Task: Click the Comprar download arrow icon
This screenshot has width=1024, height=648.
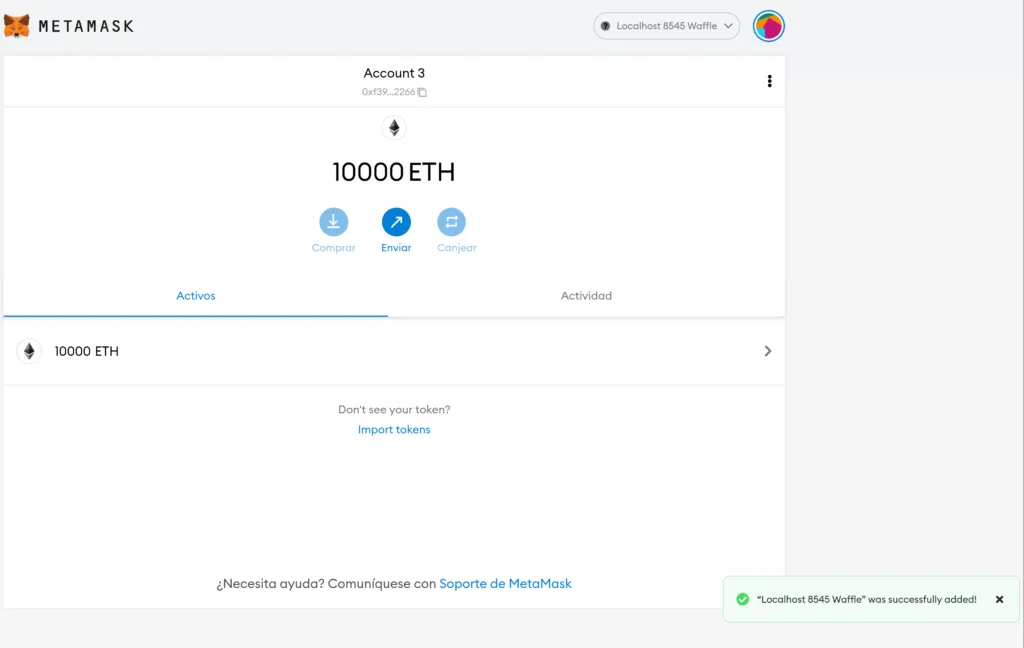Action: (333, 222)
